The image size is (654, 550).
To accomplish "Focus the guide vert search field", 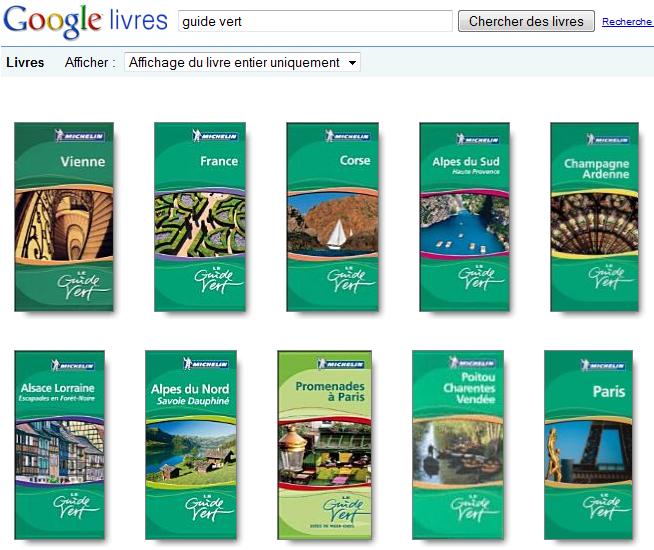I will pos(316,21).
